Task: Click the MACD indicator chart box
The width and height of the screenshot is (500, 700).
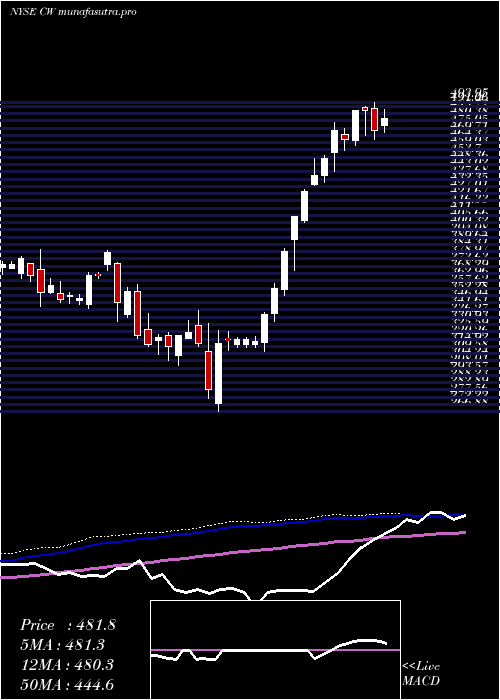Action: coord(275,650)
